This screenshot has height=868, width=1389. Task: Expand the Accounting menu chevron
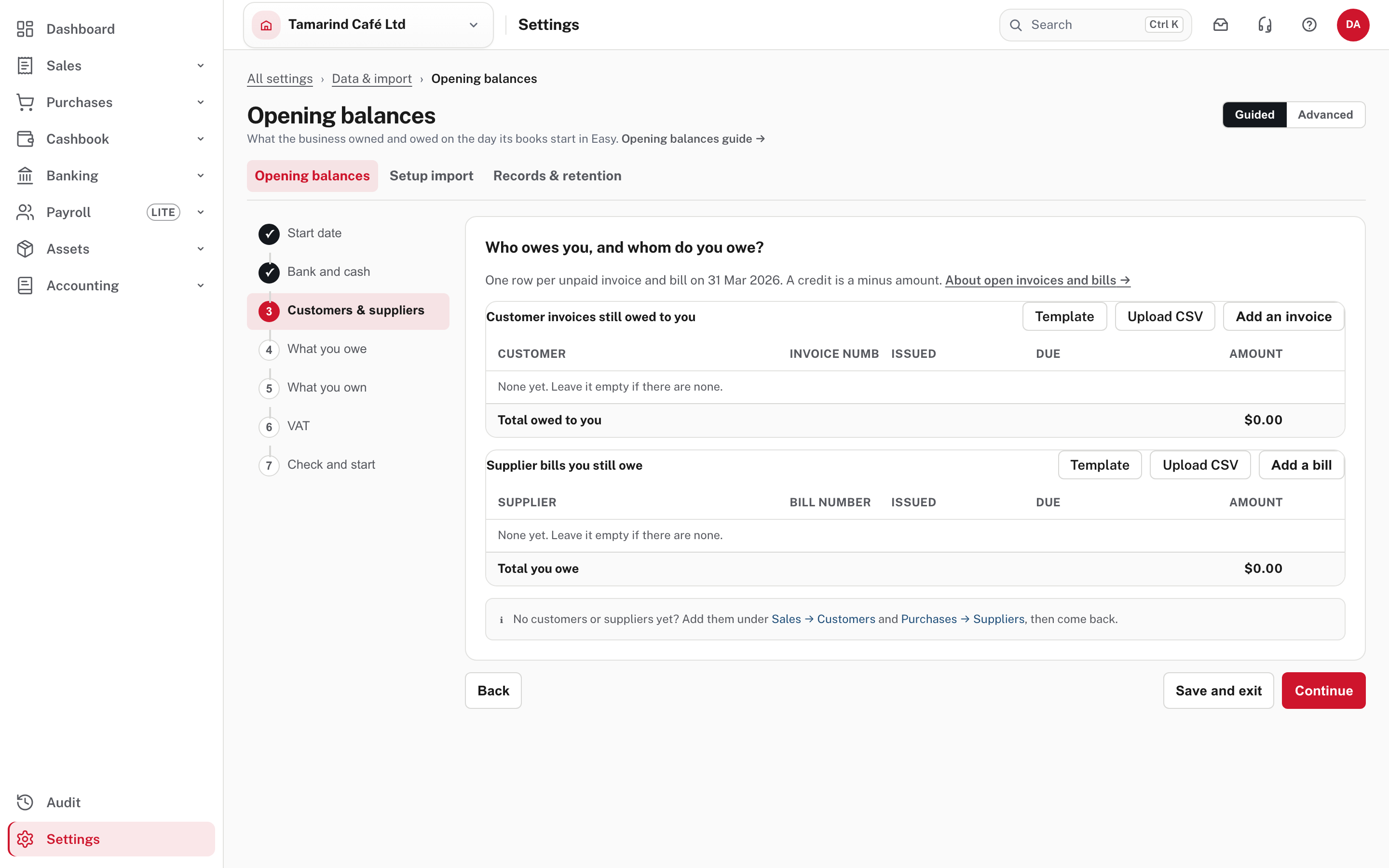[201, 285]
